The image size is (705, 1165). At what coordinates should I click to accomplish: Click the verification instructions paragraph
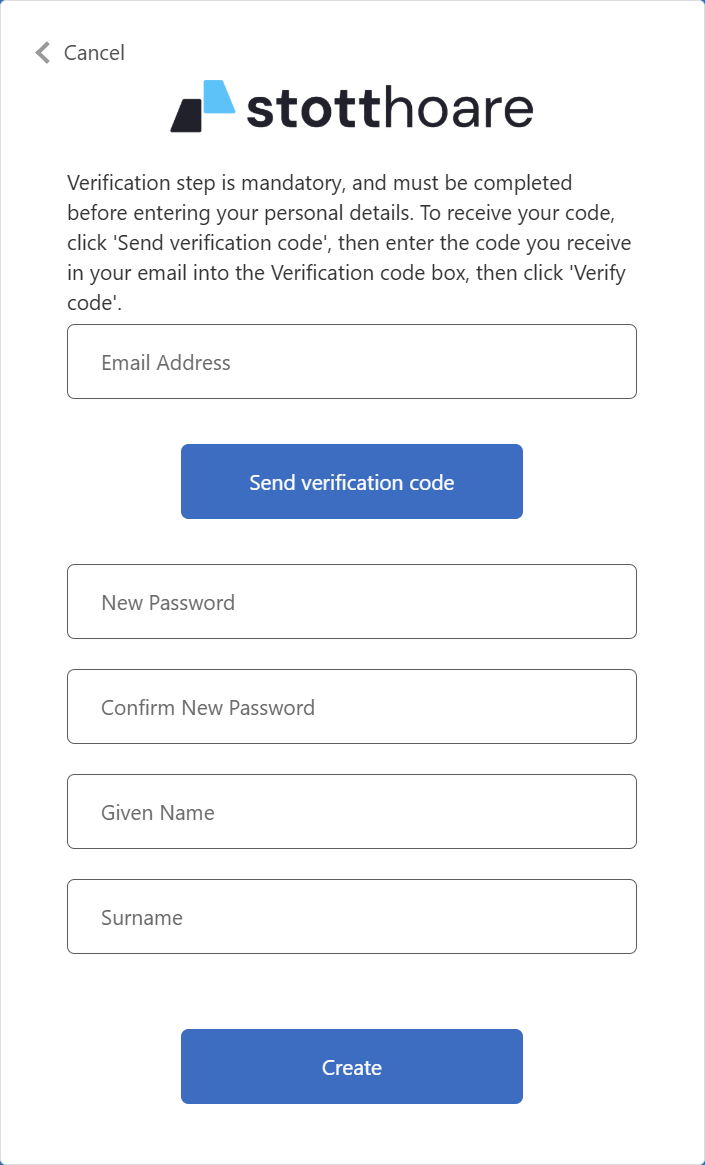[x=350, y=243]
